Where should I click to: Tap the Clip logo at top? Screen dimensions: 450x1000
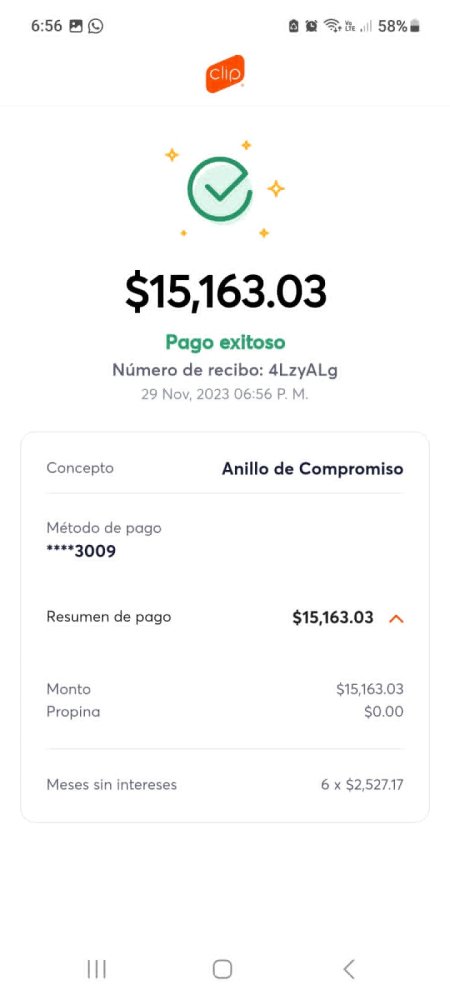pos(225,74)
